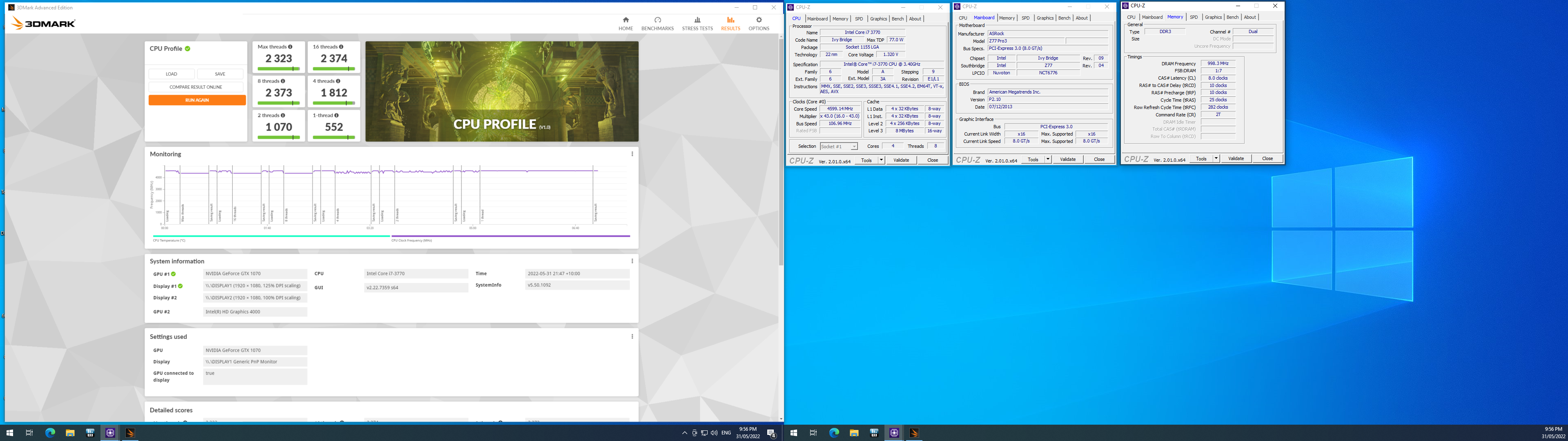The height and width of the screenshot is (441, 1568).
Task: Click the orange RUN AGAIN button
Action: click(197, 100)
